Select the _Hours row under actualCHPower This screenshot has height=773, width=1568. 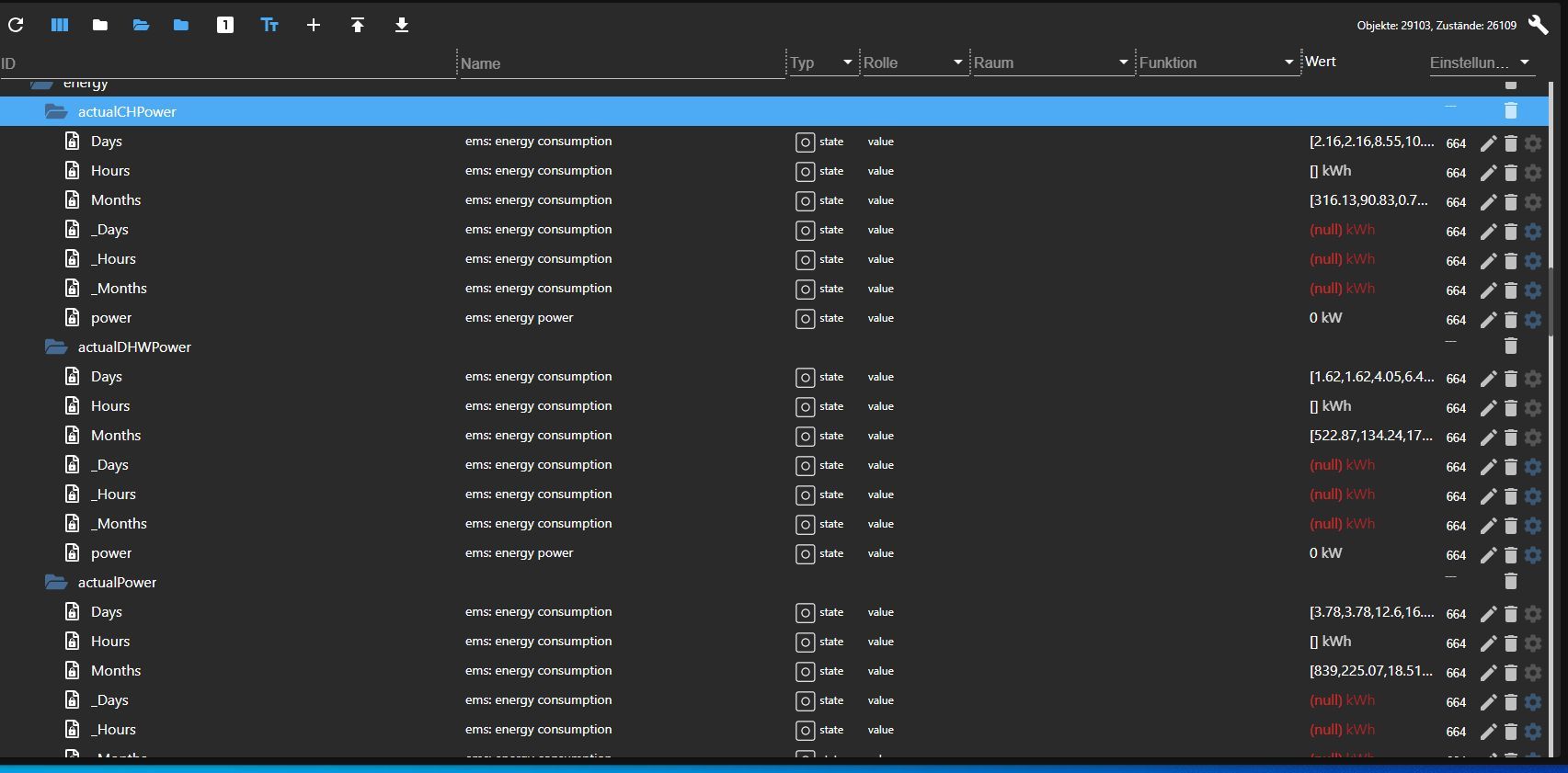point(774,258)
